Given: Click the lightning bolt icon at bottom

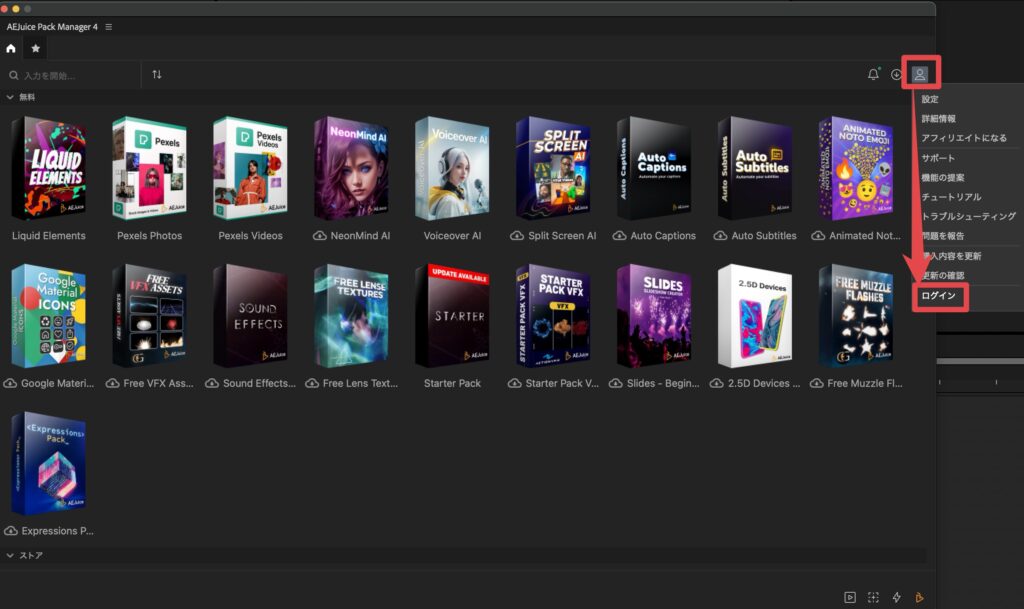Looking at the screenshot, I should click(x=897, y=597).
